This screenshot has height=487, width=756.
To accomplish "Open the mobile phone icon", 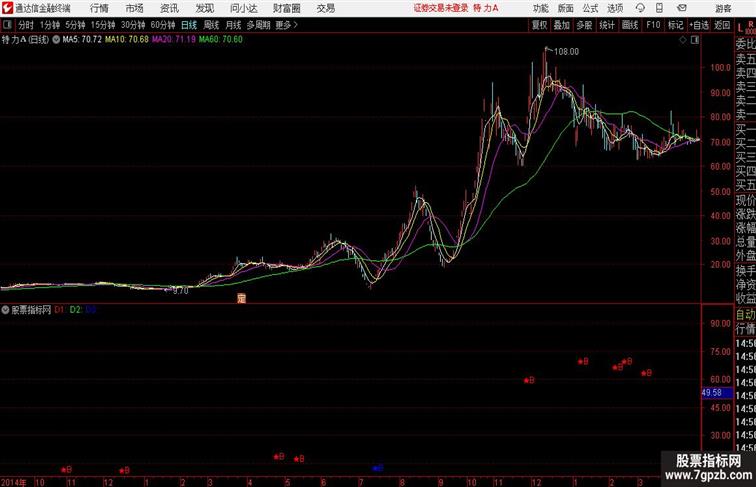I will (659, 8).
